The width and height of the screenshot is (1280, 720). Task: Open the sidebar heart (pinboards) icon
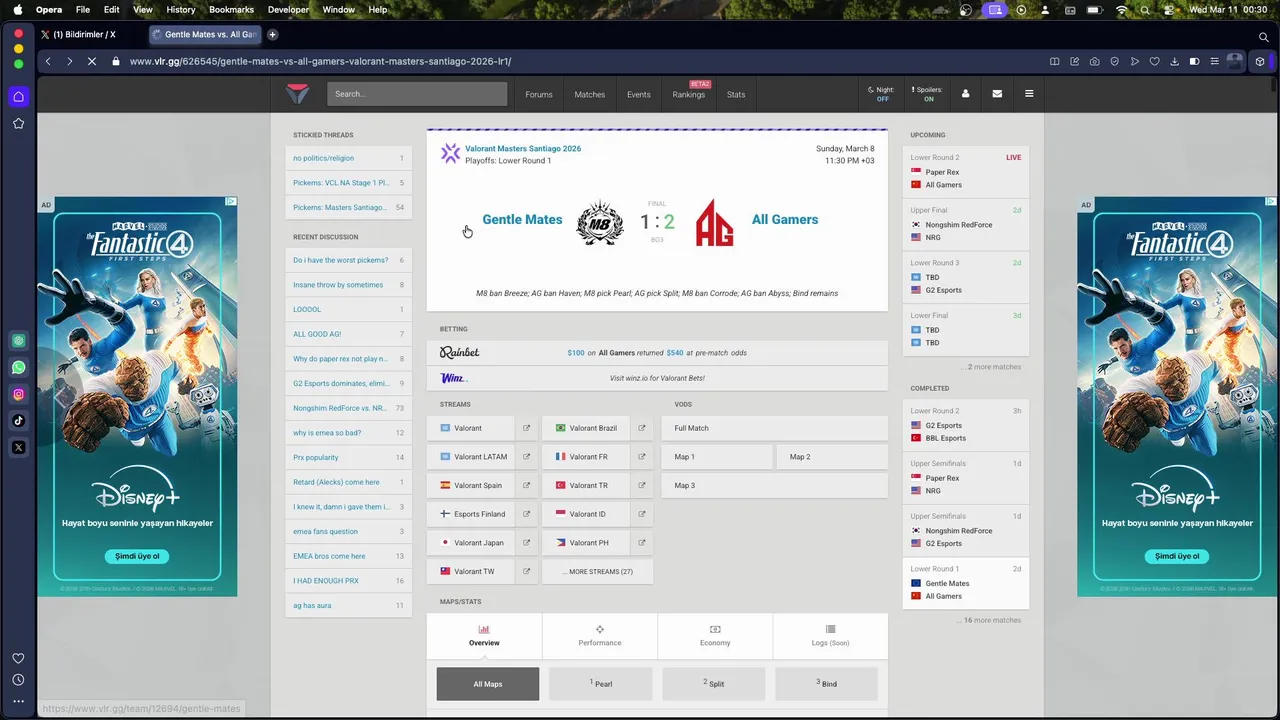[18, 658]
